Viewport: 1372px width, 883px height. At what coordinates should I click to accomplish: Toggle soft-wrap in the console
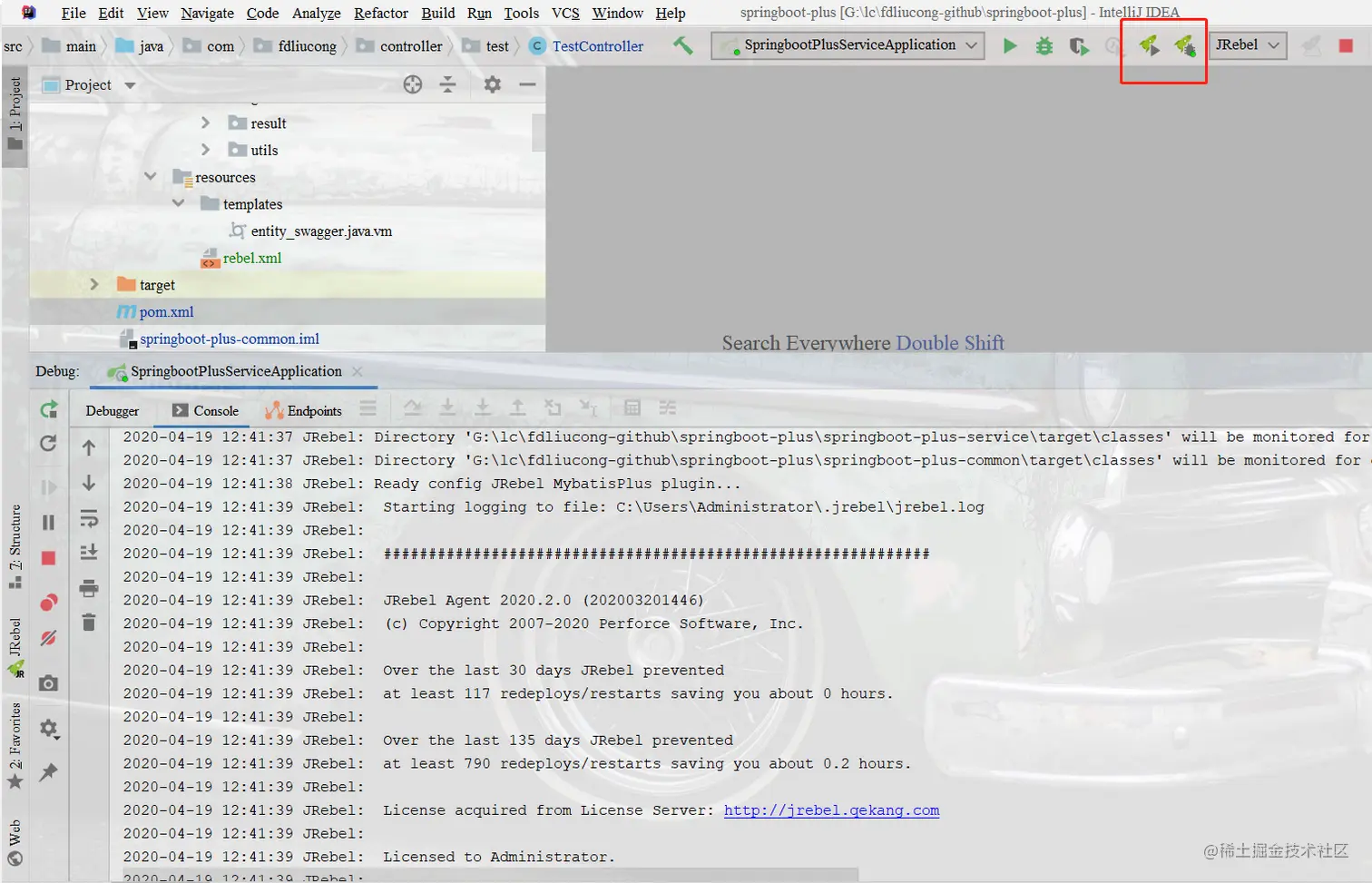(89, 518)
